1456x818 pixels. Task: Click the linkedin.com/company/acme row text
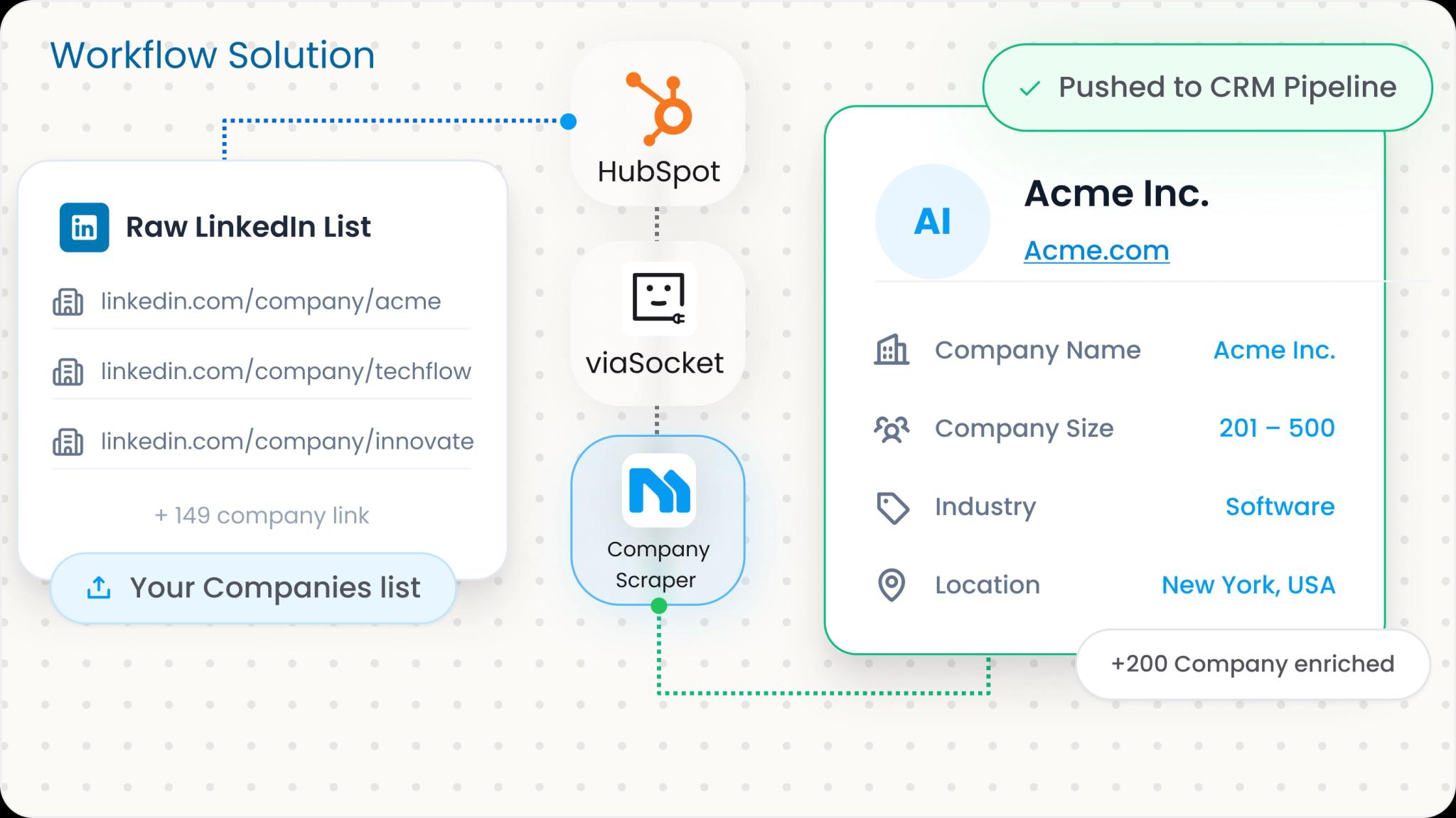[x=271, y=302]
